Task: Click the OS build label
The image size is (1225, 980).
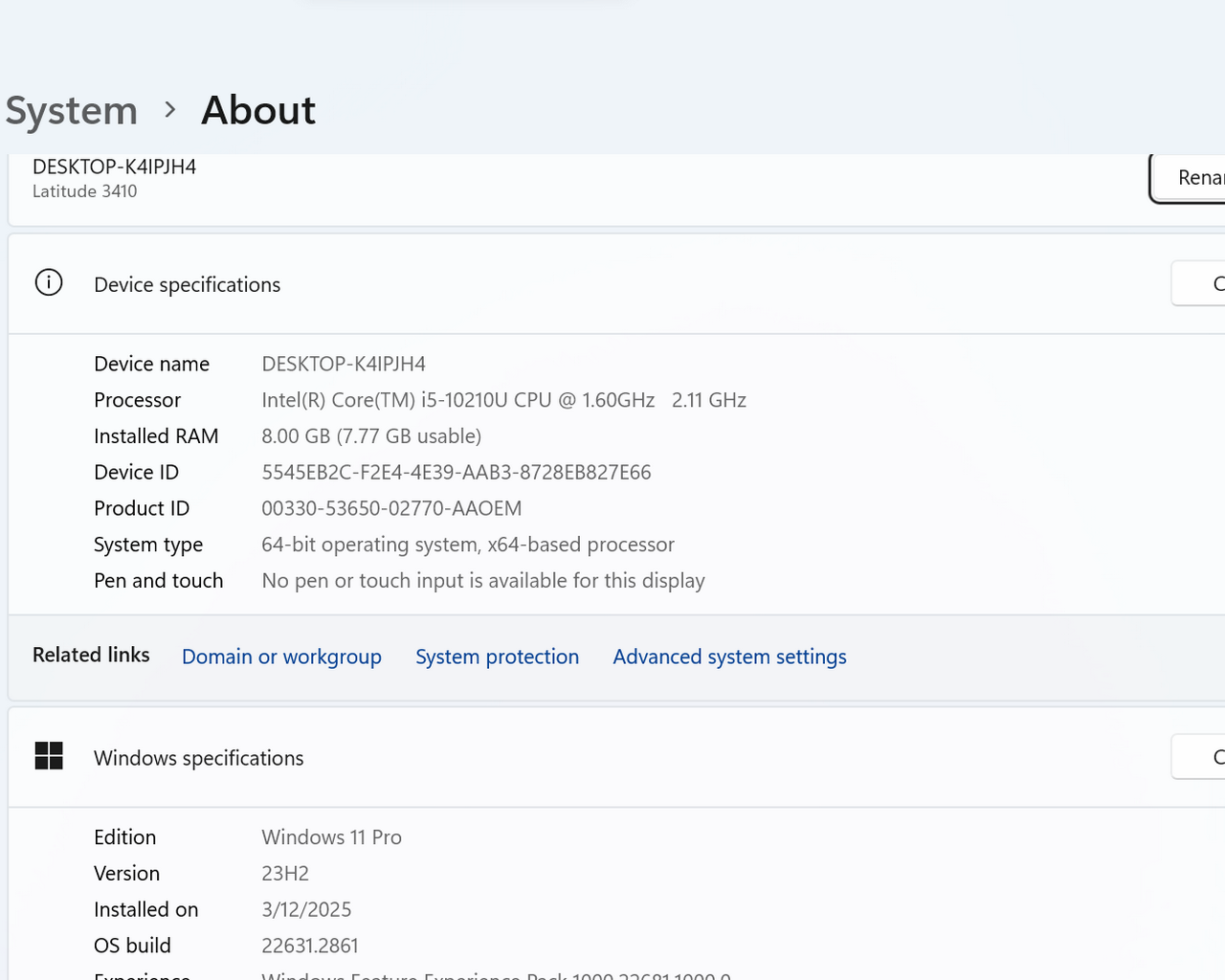Action: click(x=132, y=946)
